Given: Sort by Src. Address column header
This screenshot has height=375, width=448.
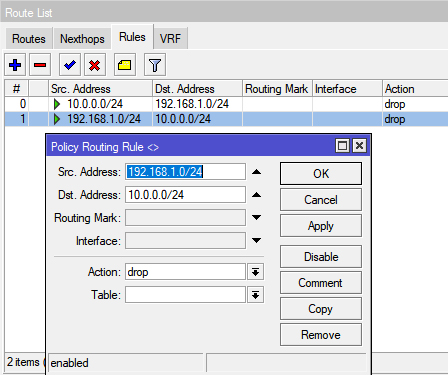Looking at the screenshot, I should [100, 89].
